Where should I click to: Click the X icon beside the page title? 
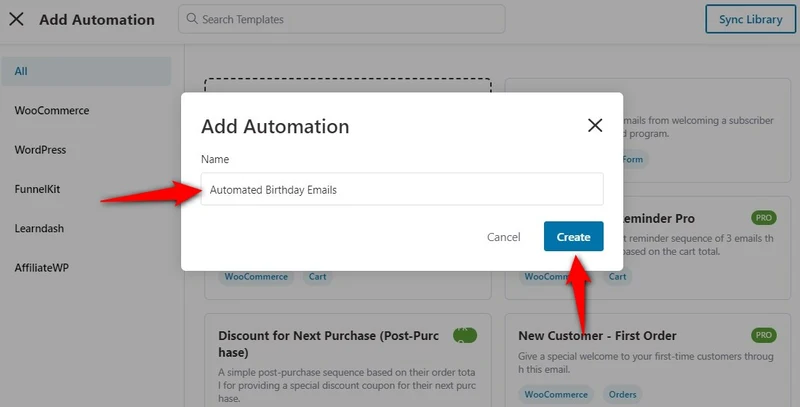pyautogui.click(x=16, y=19)
